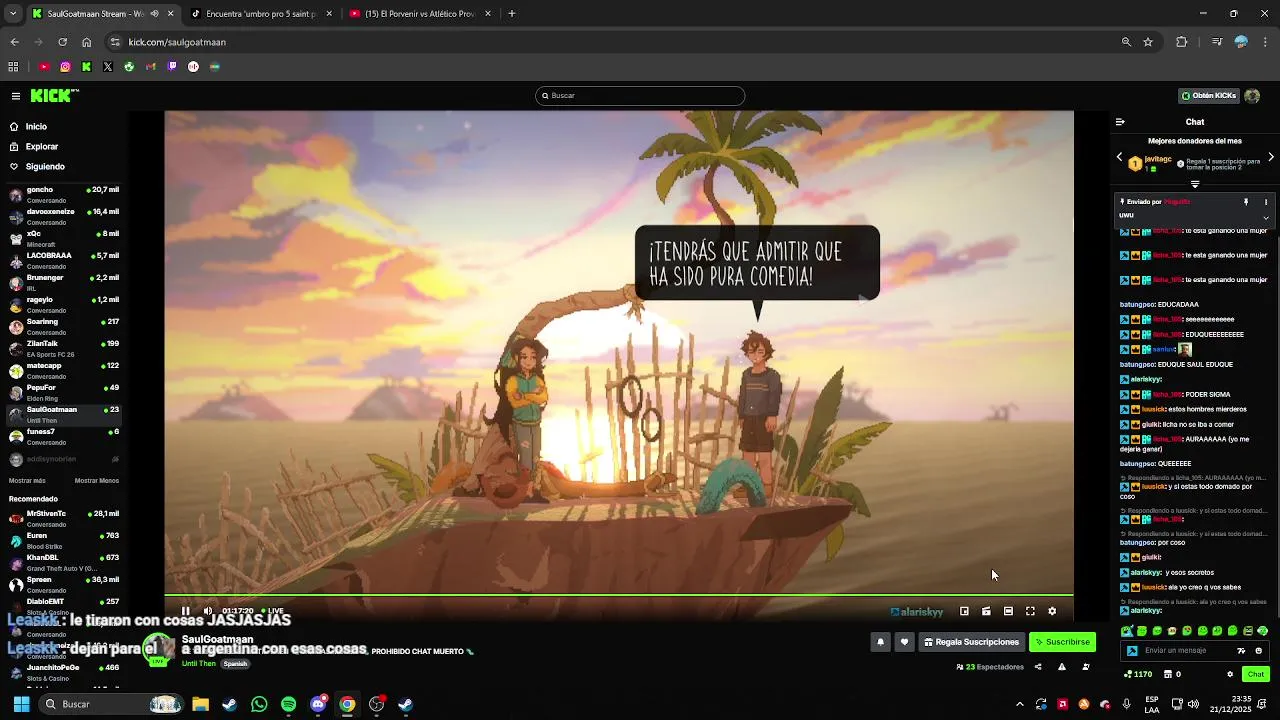Switch to El Porvenir vs Atlético YouTube tab
This screenshot has height=720, width=1280.
click(x=419, y=14)
